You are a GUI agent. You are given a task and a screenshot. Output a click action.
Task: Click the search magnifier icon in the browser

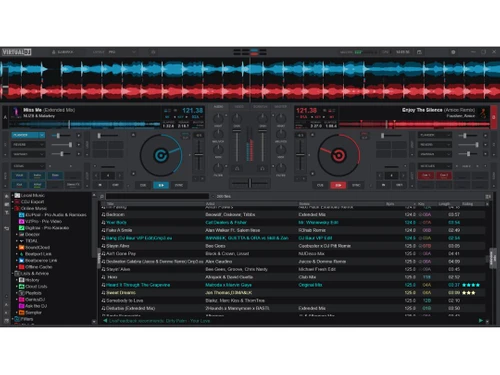[x=102, y=197]
